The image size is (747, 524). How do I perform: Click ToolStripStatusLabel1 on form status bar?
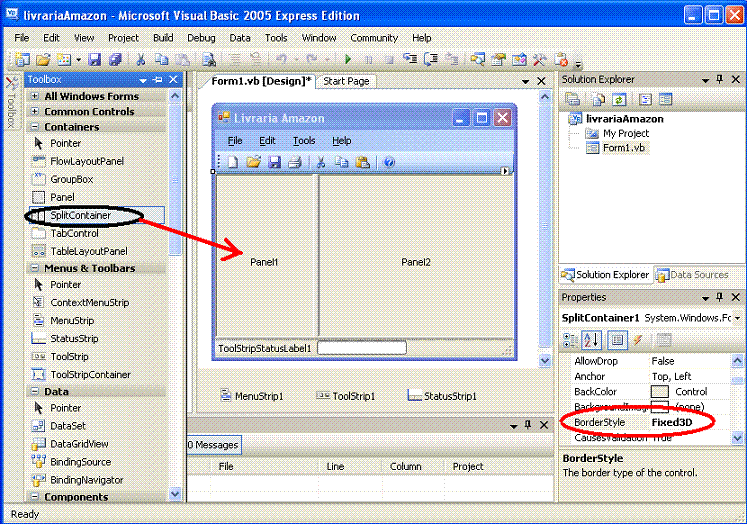(264, 349)
